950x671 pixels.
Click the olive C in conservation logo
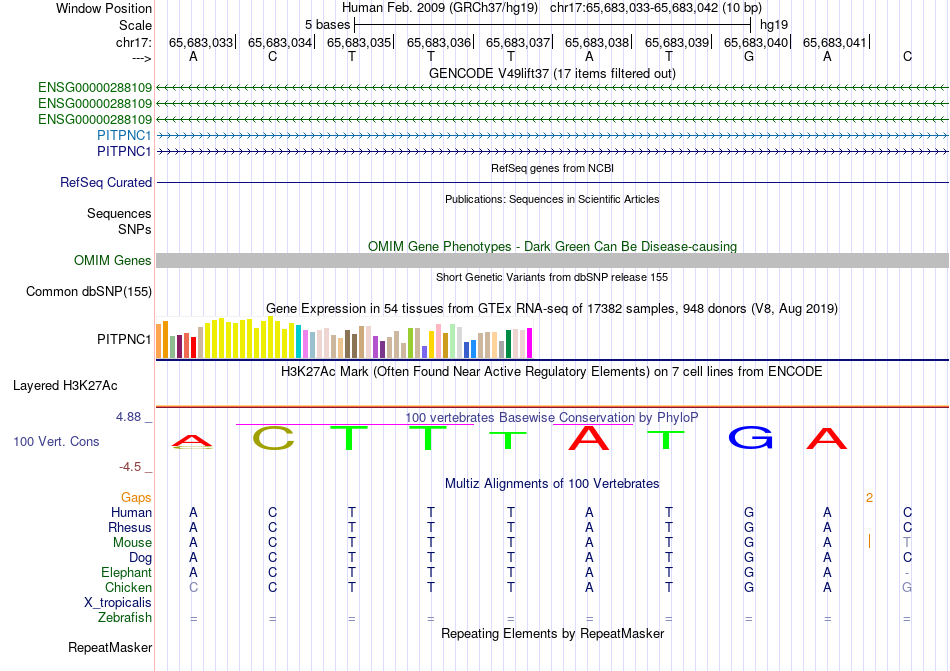(273, 438)
